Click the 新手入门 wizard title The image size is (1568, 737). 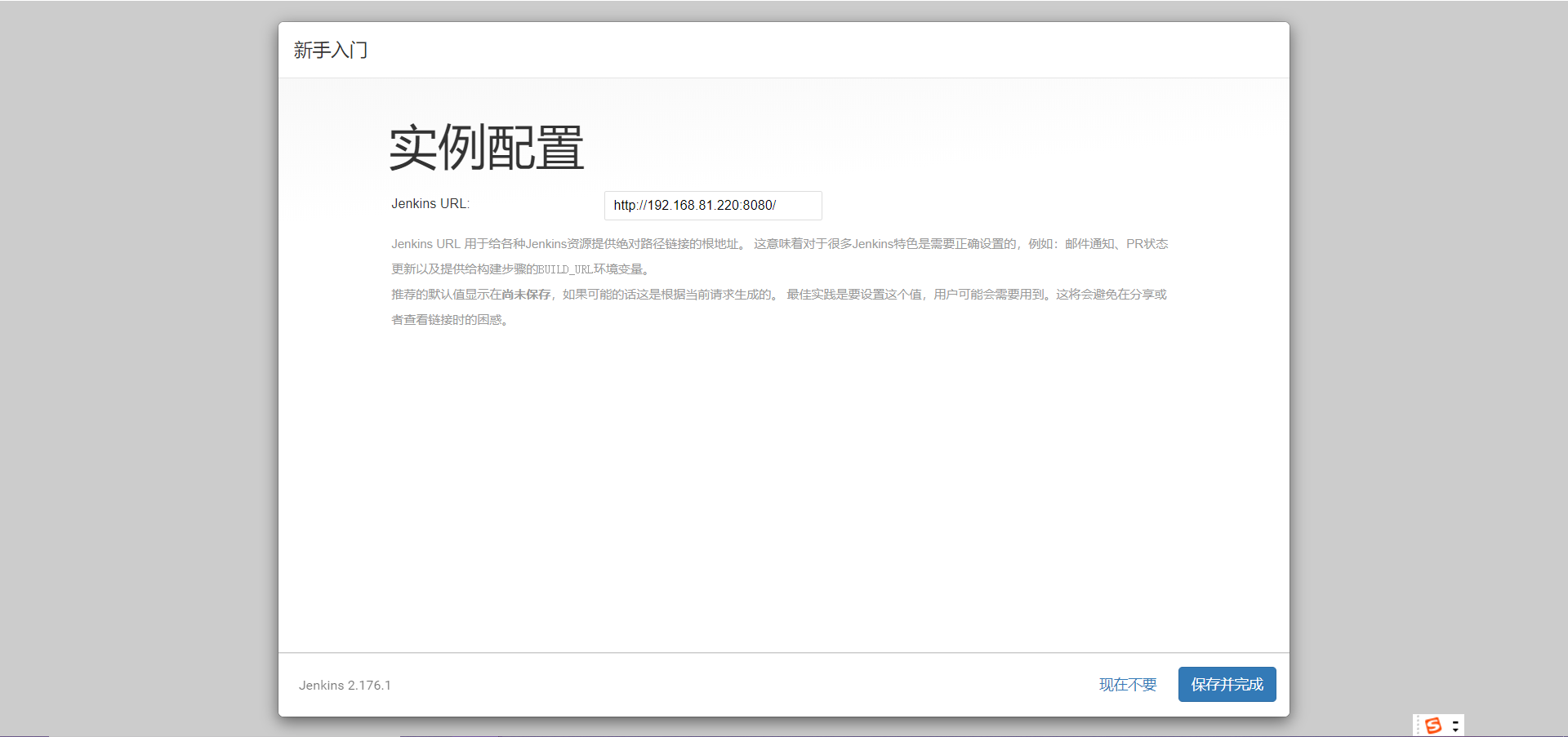click(331, 50)
